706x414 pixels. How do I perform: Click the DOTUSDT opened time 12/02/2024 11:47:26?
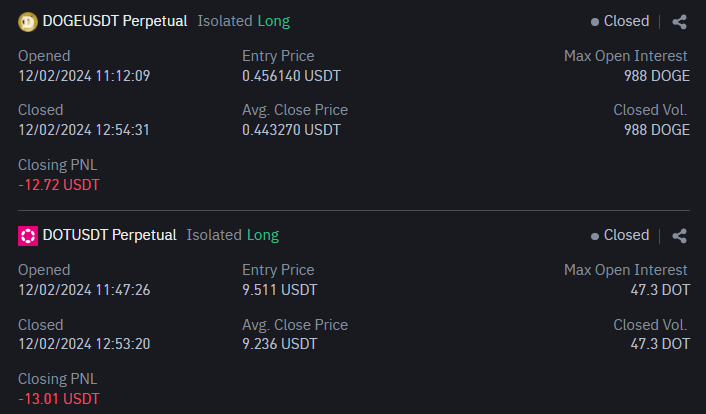[x=84, y=290]
